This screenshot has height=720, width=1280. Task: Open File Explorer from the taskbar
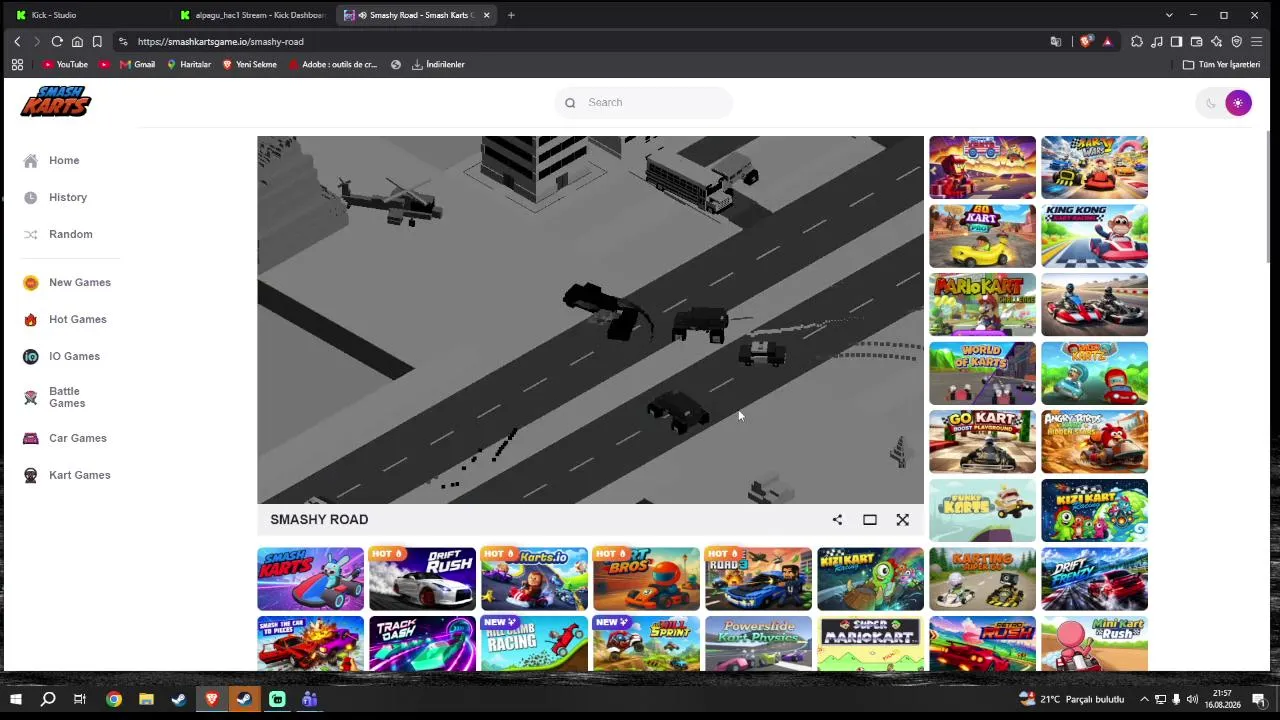click(x=146, y=700)
